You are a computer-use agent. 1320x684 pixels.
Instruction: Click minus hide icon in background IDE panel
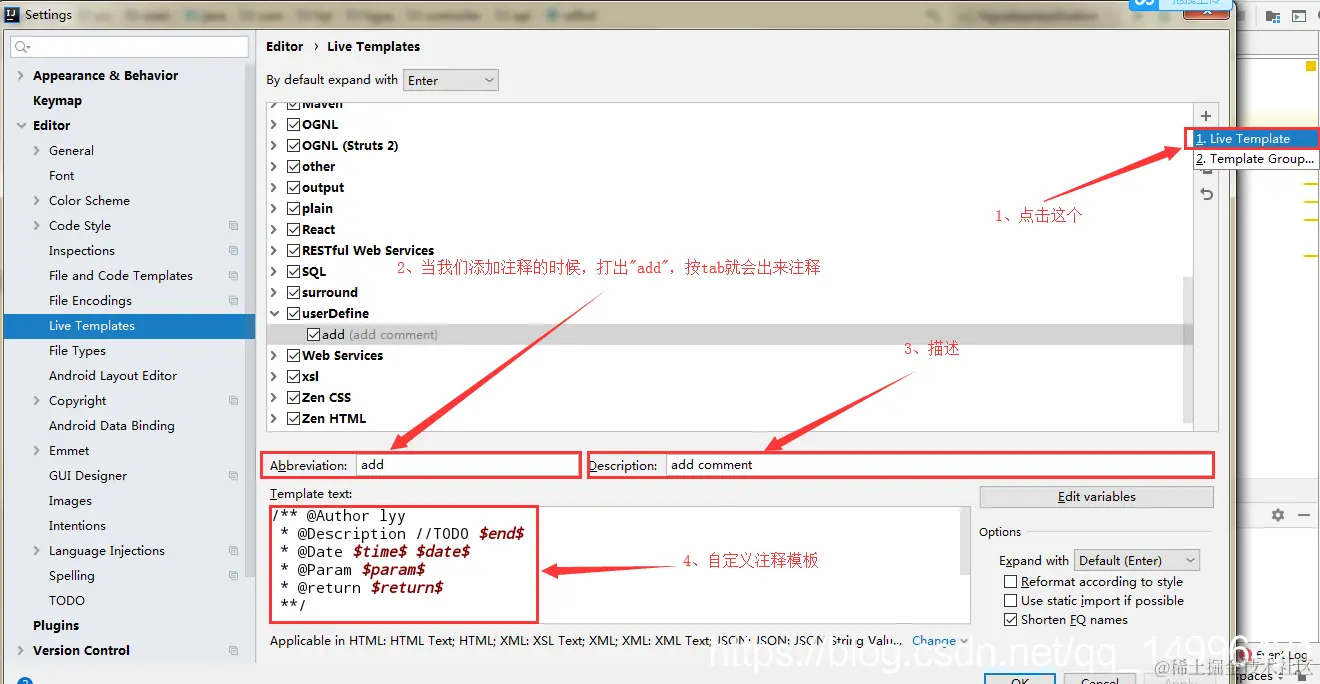(x=1304, y=515)
